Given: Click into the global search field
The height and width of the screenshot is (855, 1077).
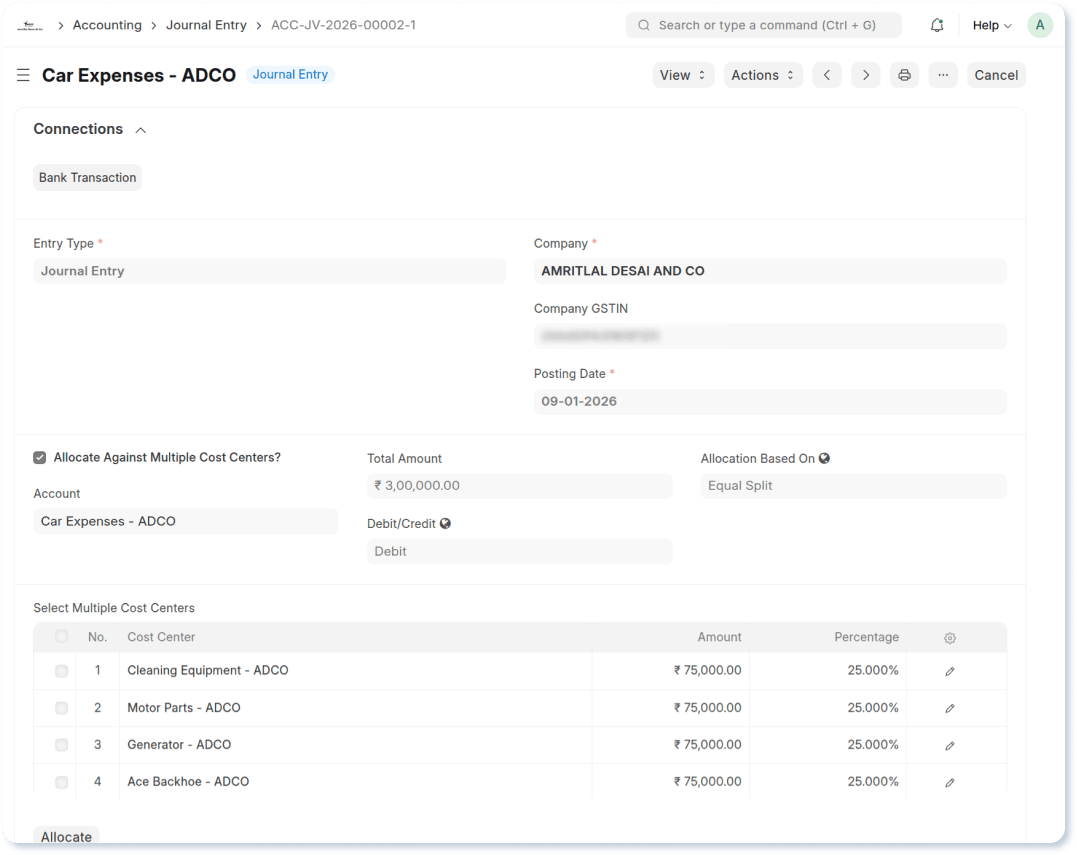Looking at the screenshot, I should [x=763, y=24].
